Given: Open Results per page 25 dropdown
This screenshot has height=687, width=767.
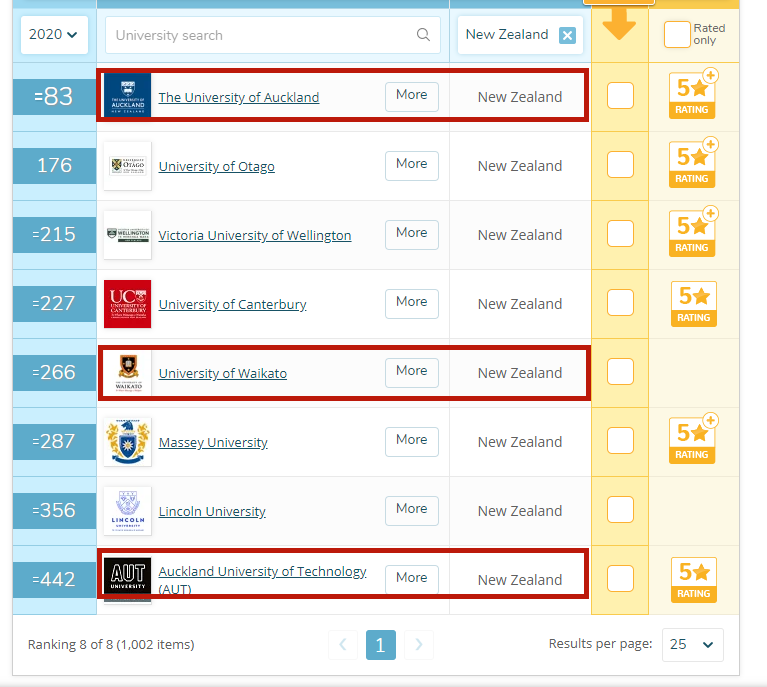Looking at the screenshot, I should [x=692, y=644].
